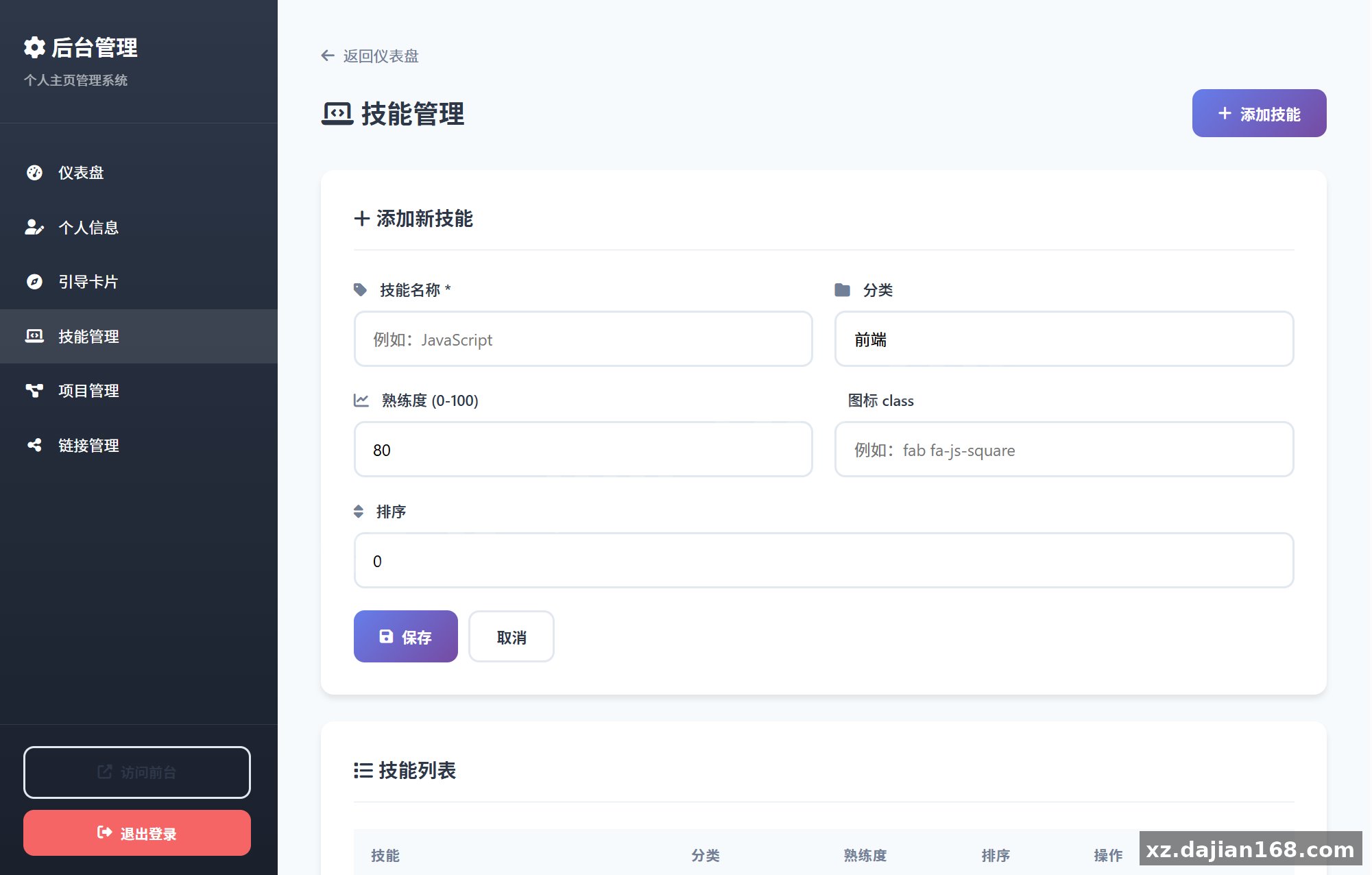Open 项目管理 in the sidebar

click(139, 391)
